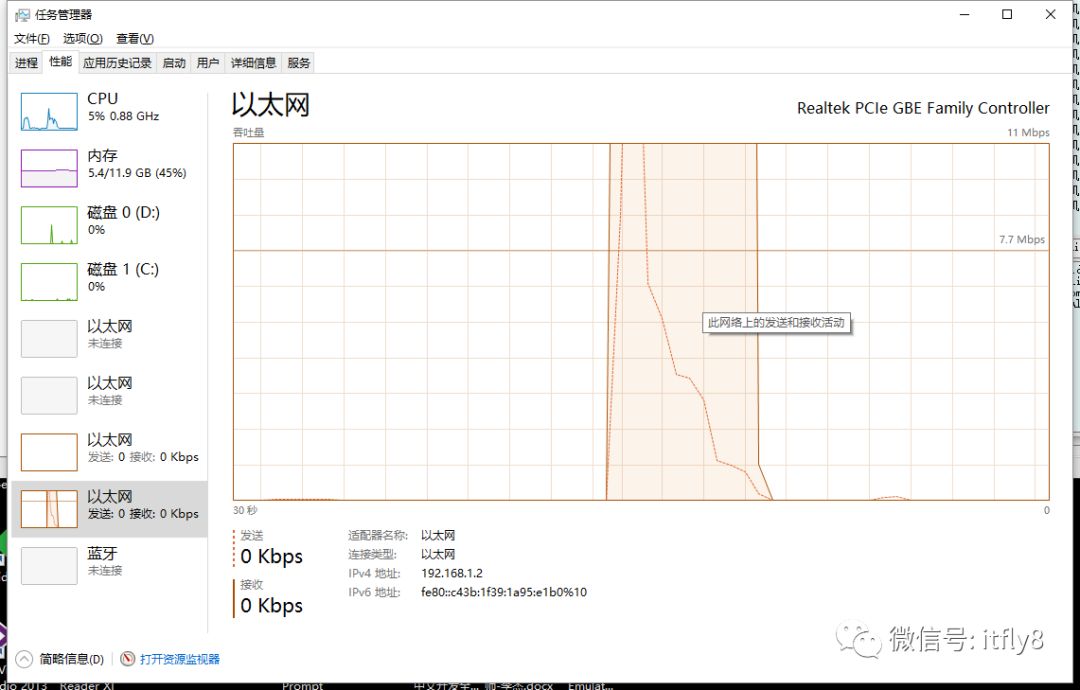Click the 简略信息(D) label

point(72,659)
